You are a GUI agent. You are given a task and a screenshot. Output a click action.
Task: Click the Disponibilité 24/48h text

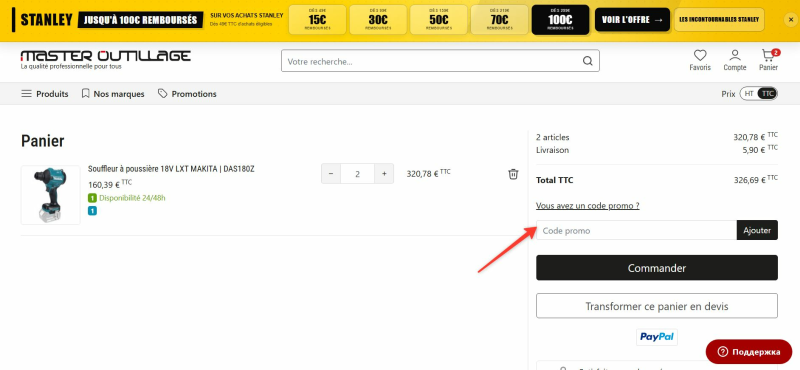click(132, 198)
